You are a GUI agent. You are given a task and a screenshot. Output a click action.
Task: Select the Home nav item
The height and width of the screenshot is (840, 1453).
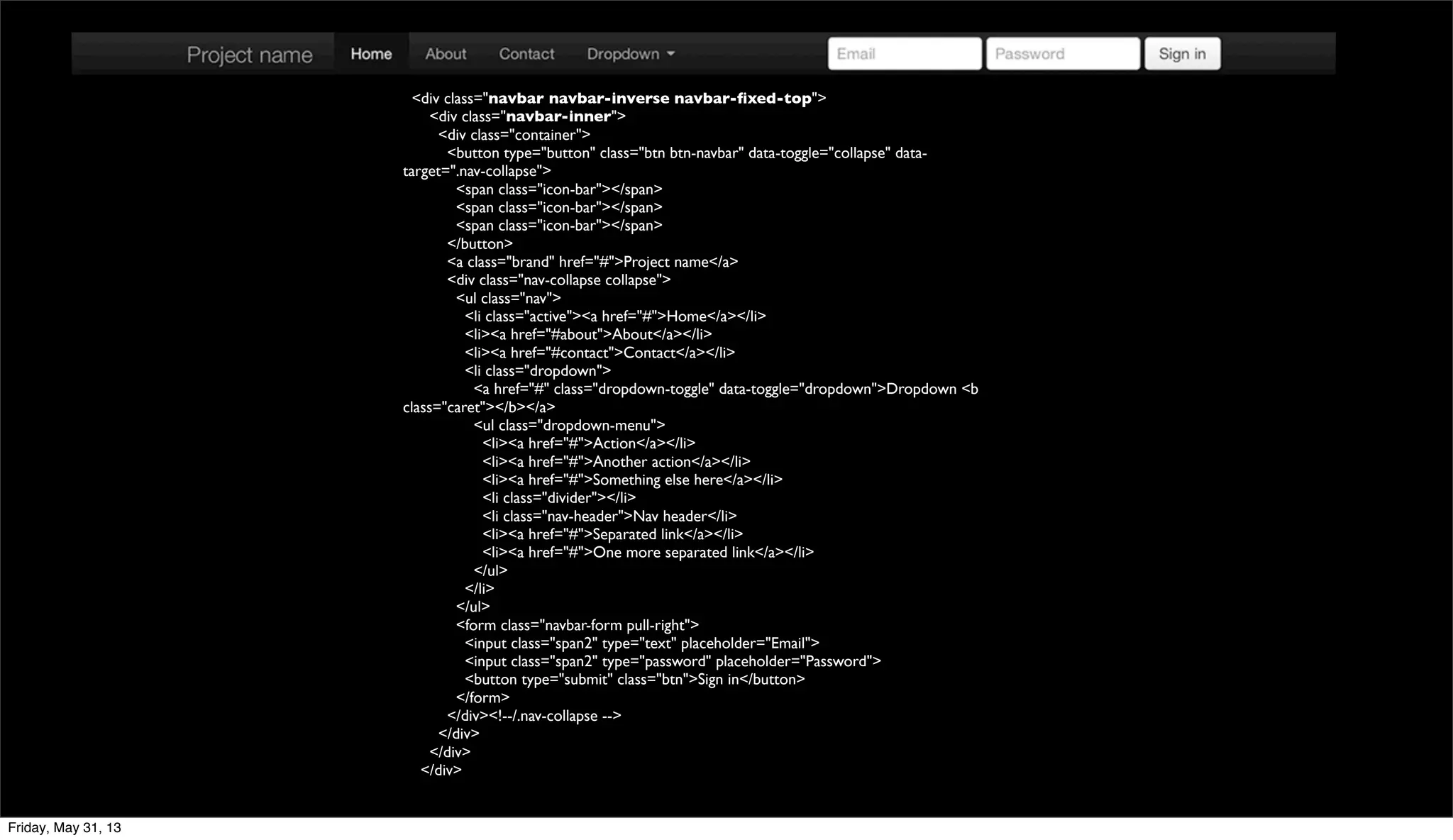pos(371,54)
